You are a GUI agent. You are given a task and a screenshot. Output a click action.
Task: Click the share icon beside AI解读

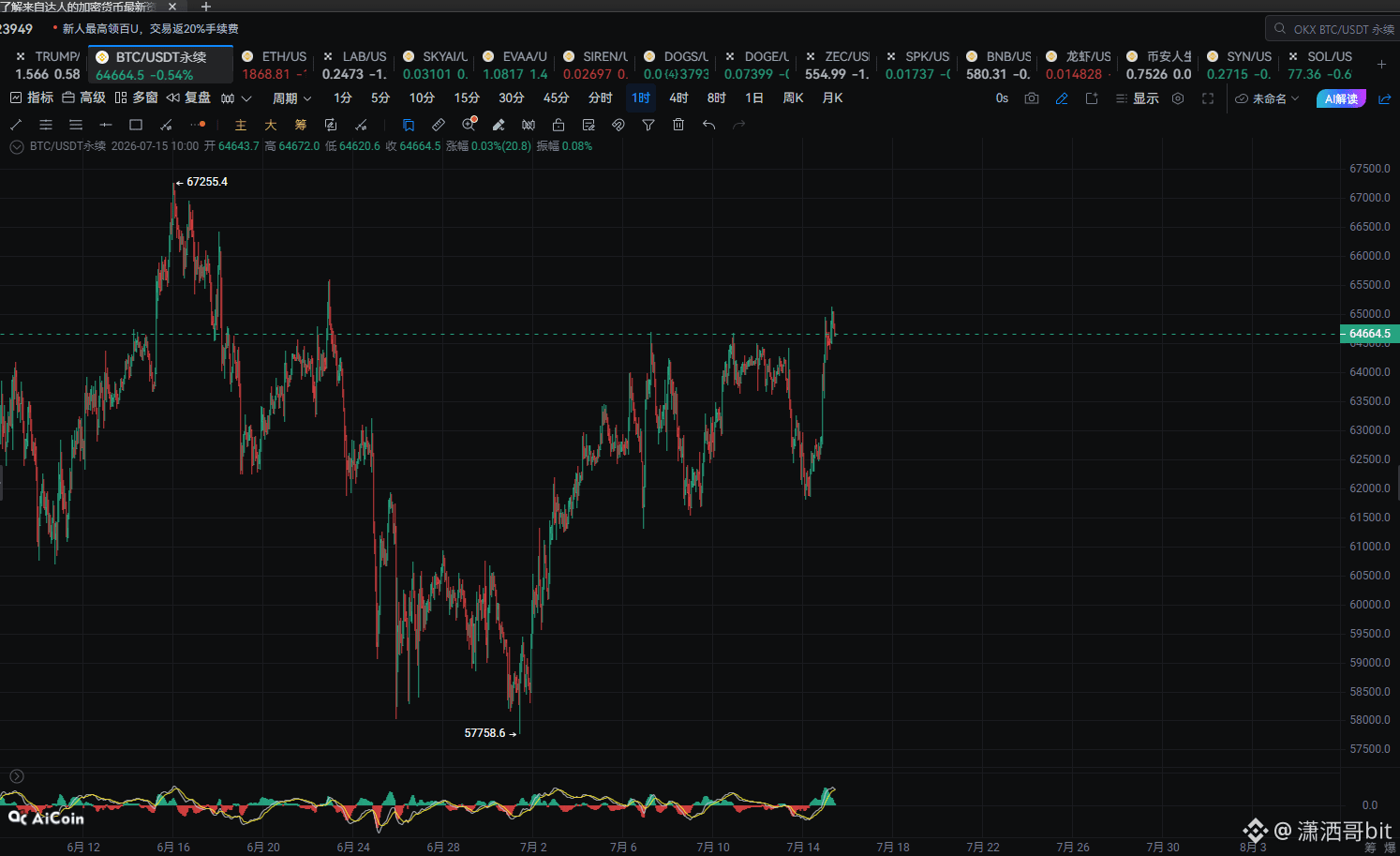coord(1384,98)
